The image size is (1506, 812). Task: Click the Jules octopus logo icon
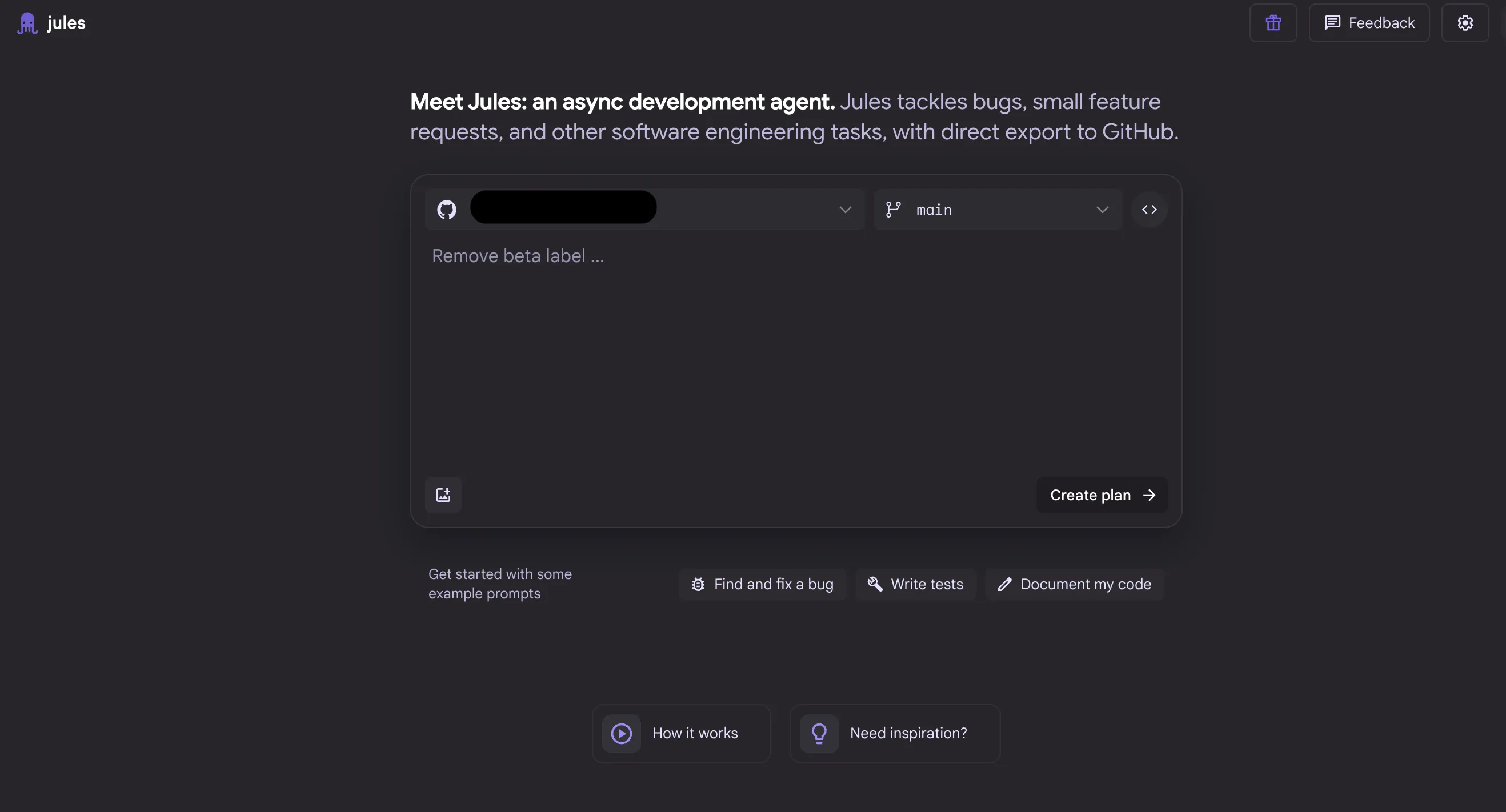point(27,23)
